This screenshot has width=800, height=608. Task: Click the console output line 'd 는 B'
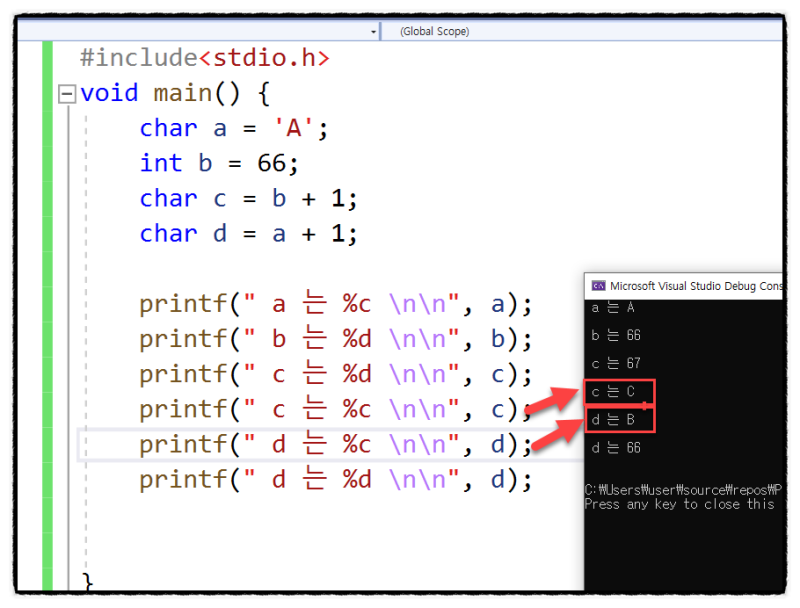613,420
